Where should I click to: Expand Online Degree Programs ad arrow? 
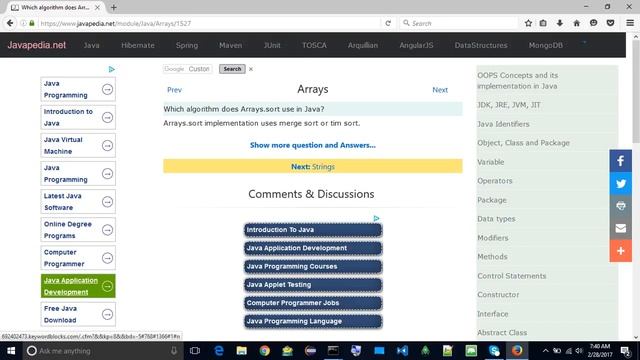tap(107, 230)
